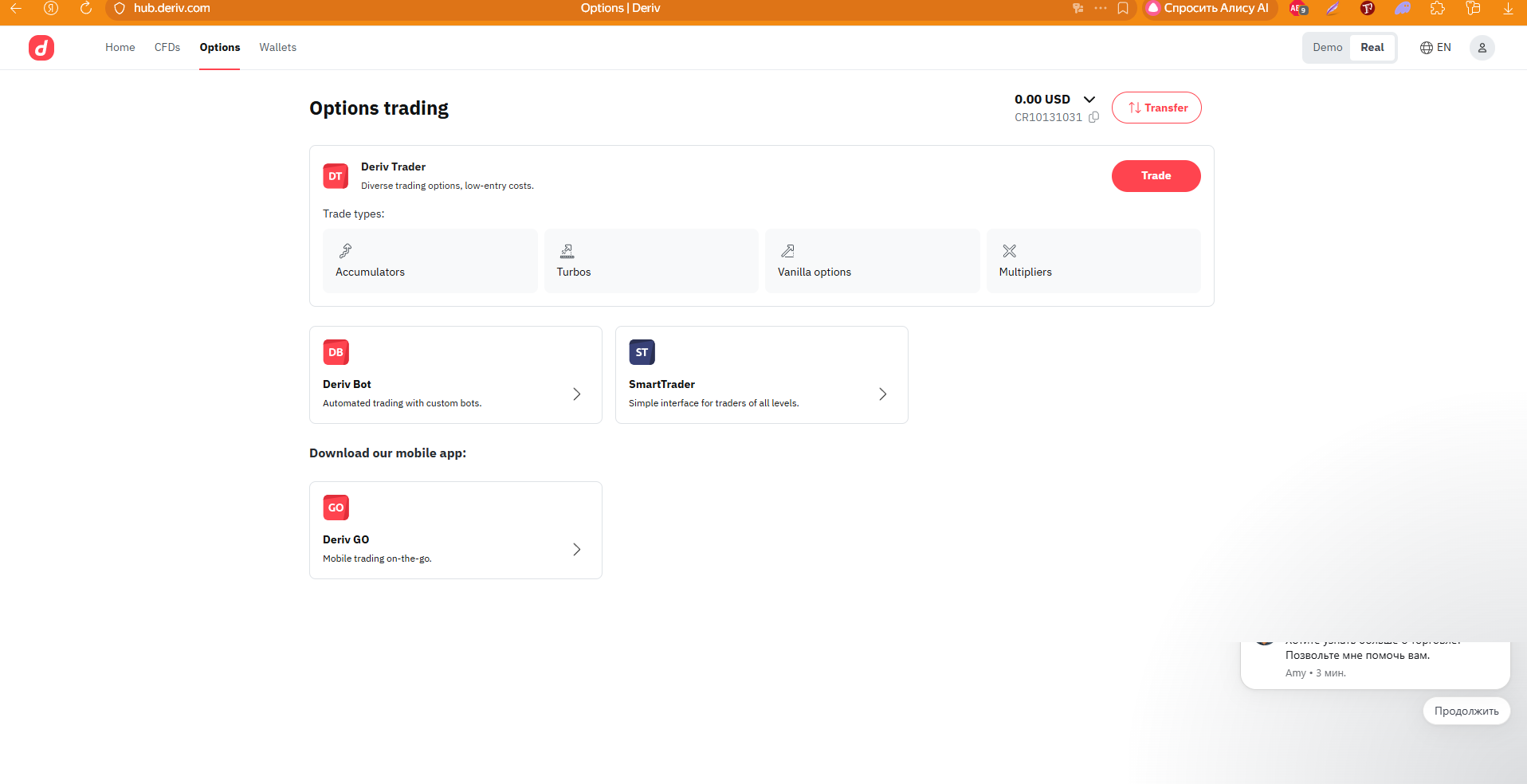1527x784 pixels.
Task: Select Vanilla options trade type label
Action: tap(815, 272)
